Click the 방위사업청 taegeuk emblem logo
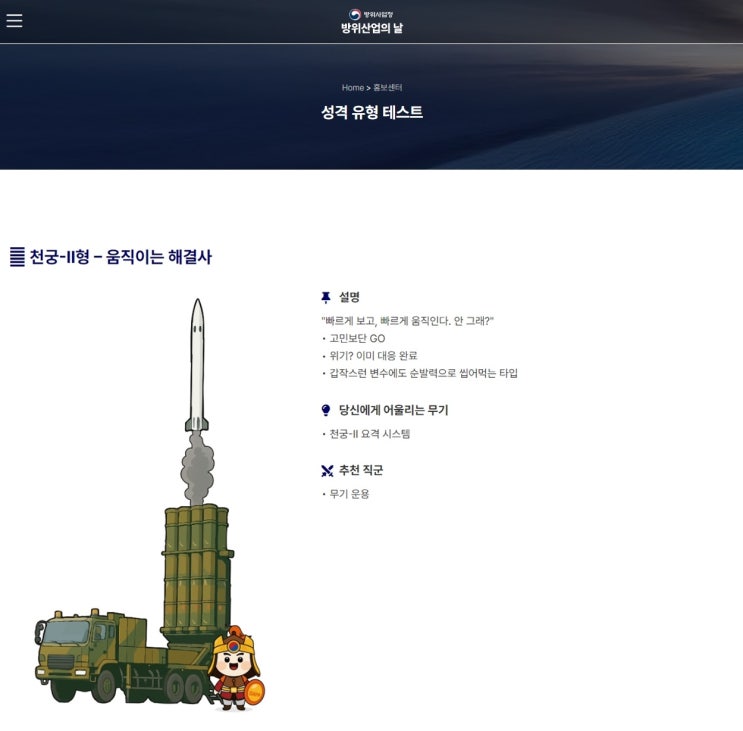Screen dimensions: 743x731 click(355, 14)
